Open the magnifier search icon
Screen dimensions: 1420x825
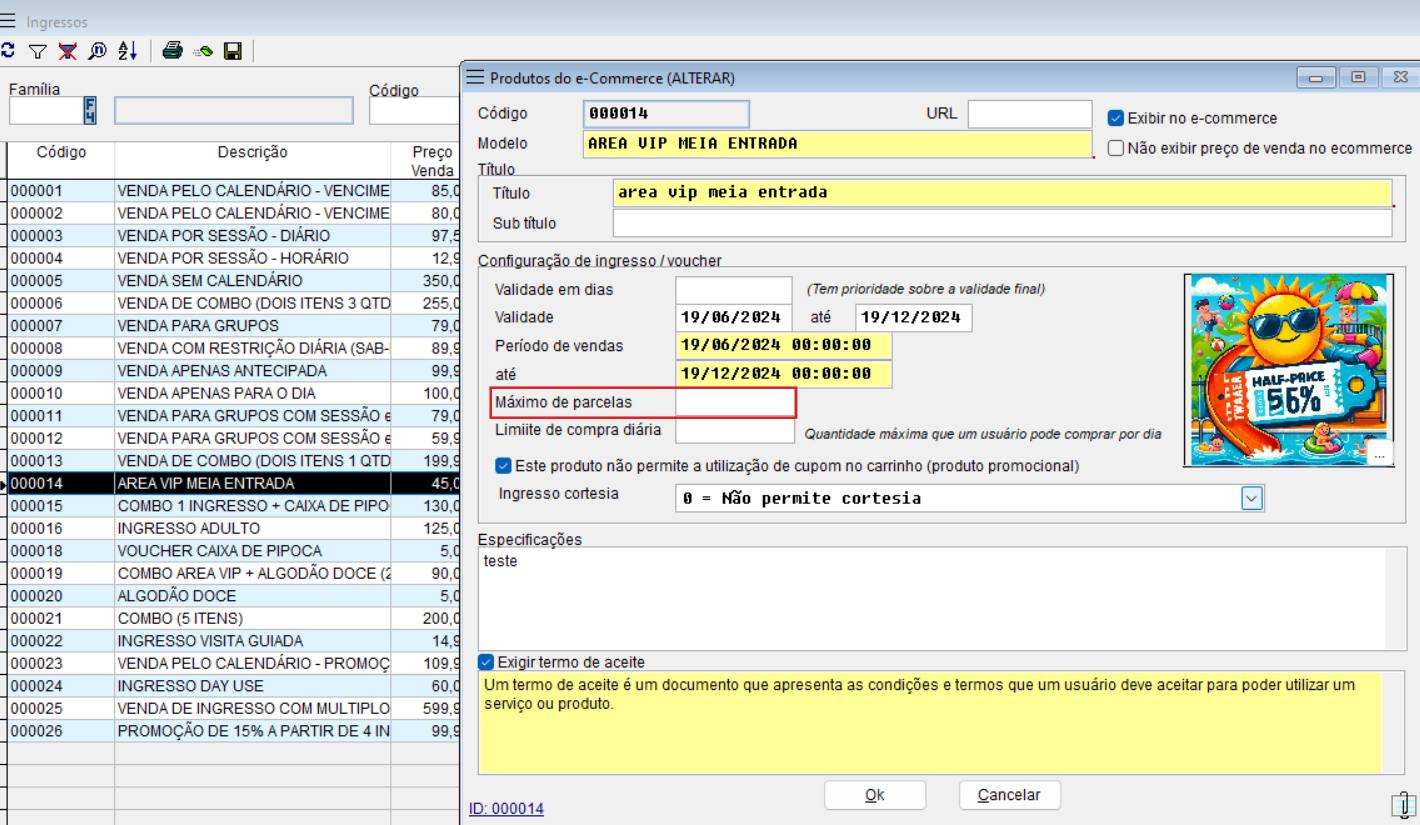[97, 51]
